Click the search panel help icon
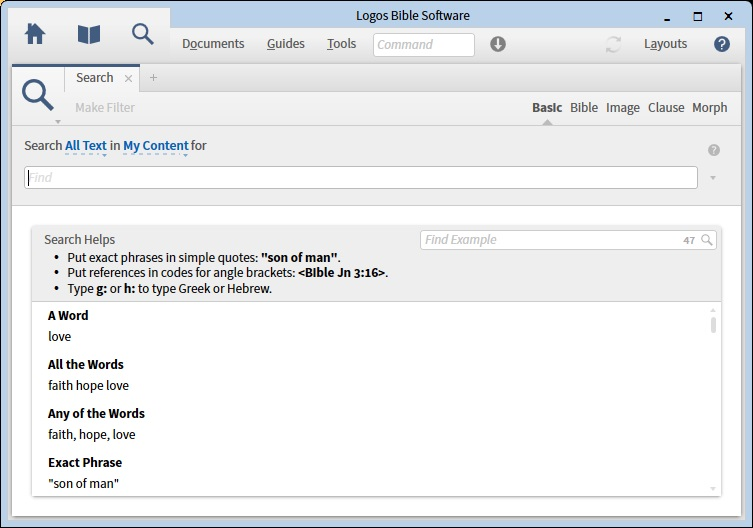This screenshot has height=528, width=753. click(x=714, y=150)
